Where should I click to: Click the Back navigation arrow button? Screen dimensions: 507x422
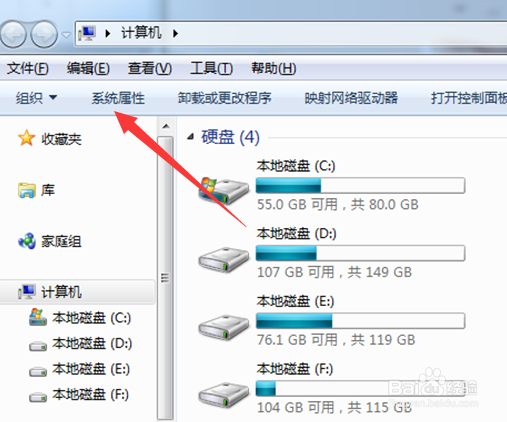tap(13, 34)
